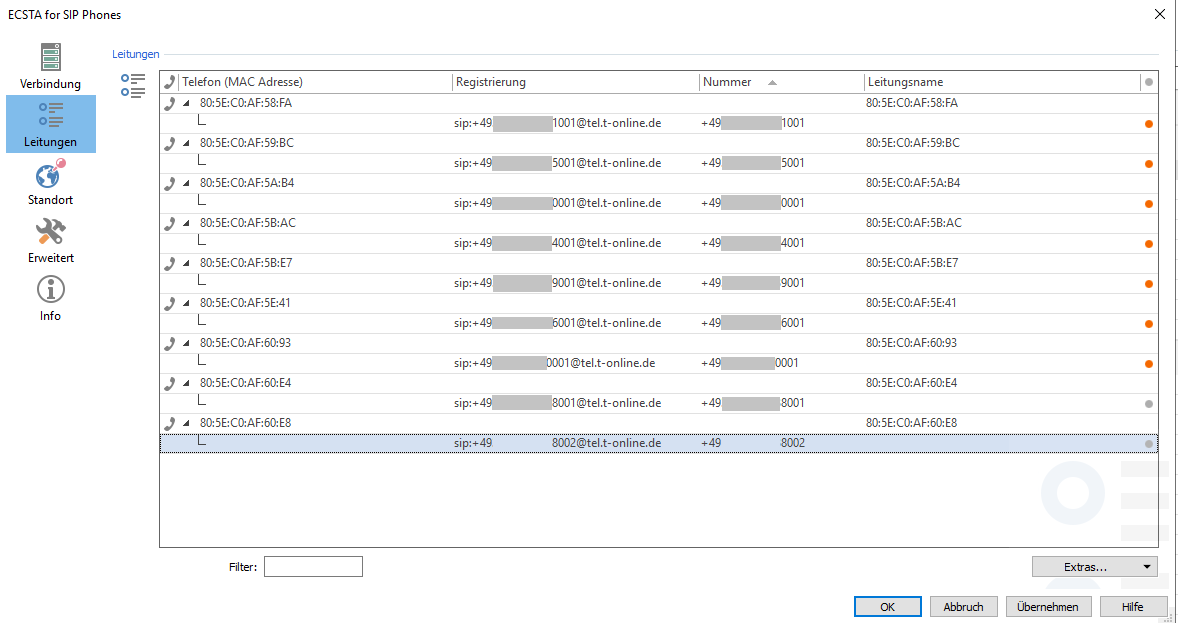Image resolution: width=1178 pixels, height=623 pixels.
Task: Collapse the 80:5E:C0:AF:59:BC phone entry
Action: 186,144
